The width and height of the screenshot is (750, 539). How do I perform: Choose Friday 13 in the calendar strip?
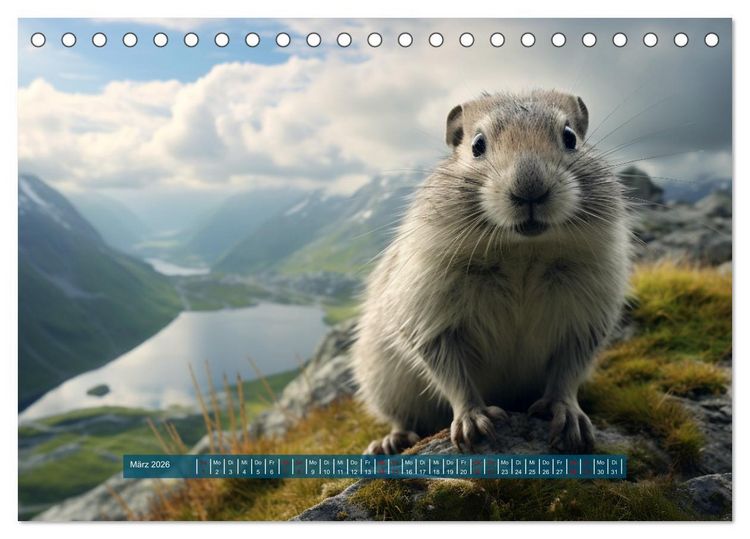tap(368, 467)
